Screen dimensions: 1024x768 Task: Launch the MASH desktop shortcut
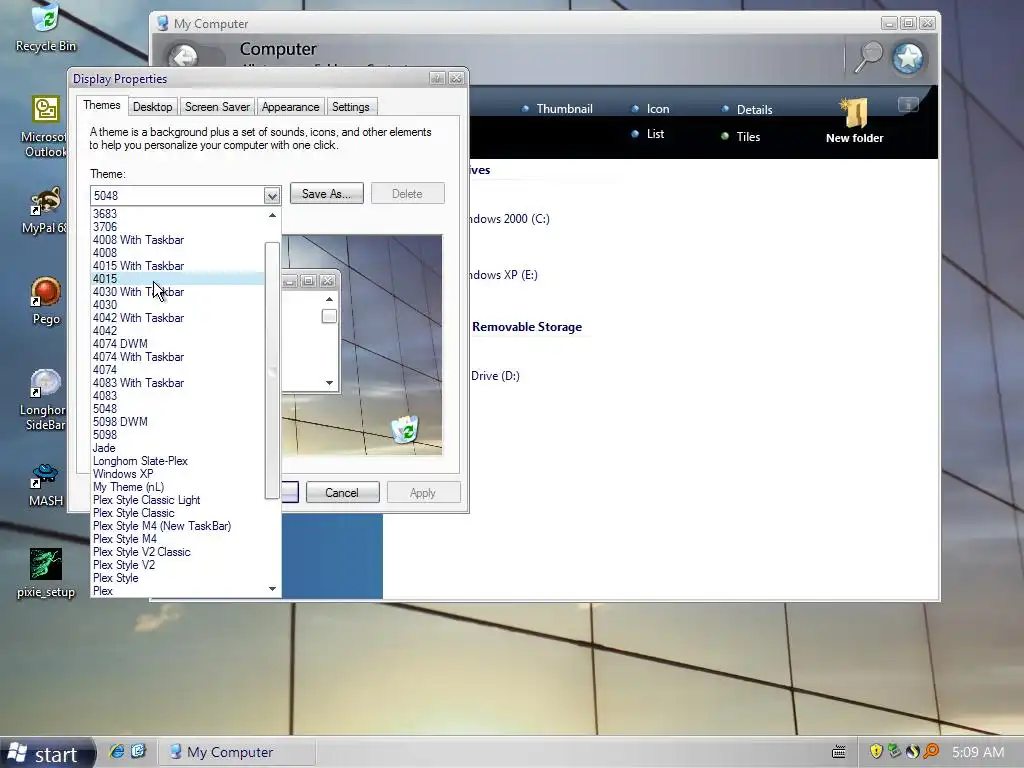pyautogui.click(x=46, y=485)
